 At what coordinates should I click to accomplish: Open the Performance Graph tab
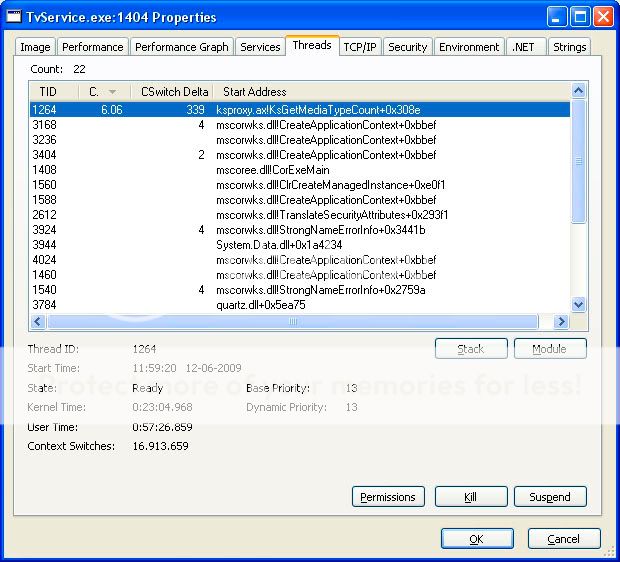(x=182, y=47)
